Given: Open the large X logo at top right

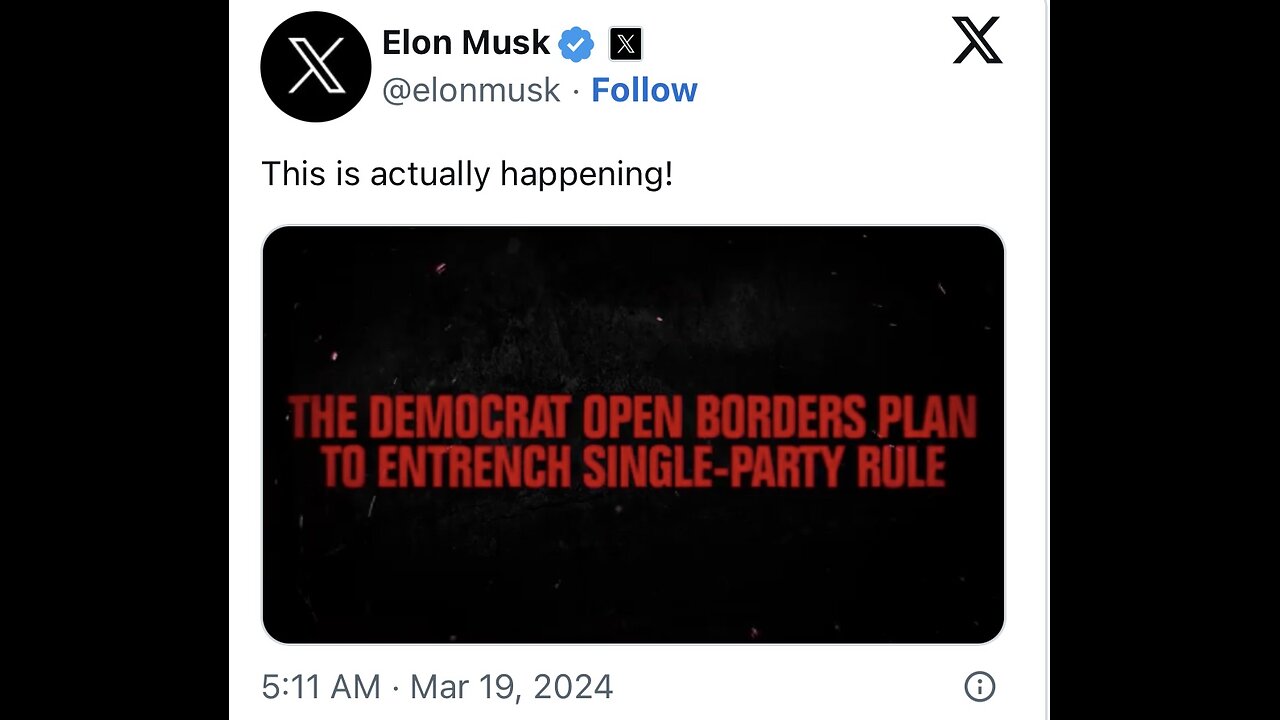Looking at the screenshot, I should coord(977,41).
